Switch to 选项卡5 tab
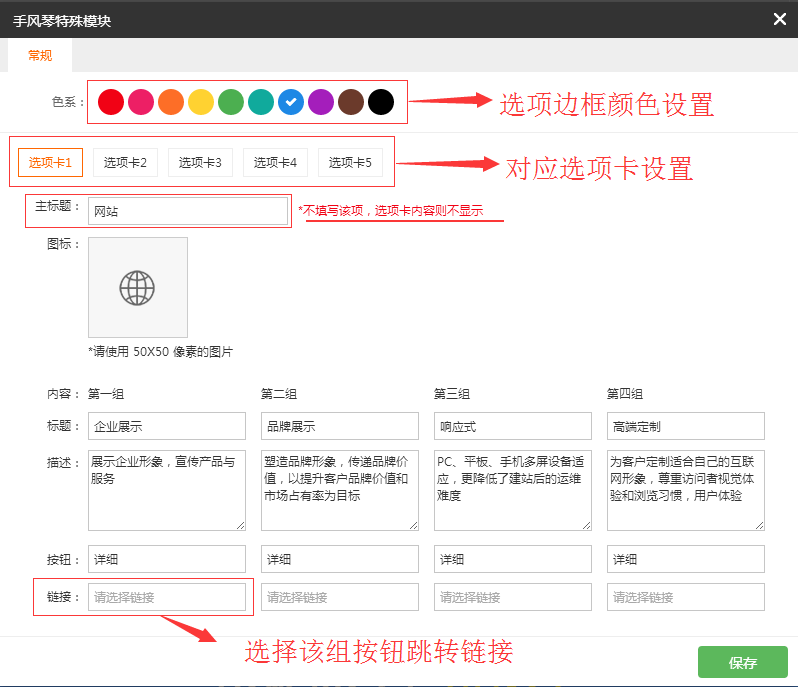This screenshot has width=798, height=687. pos(350,162)
